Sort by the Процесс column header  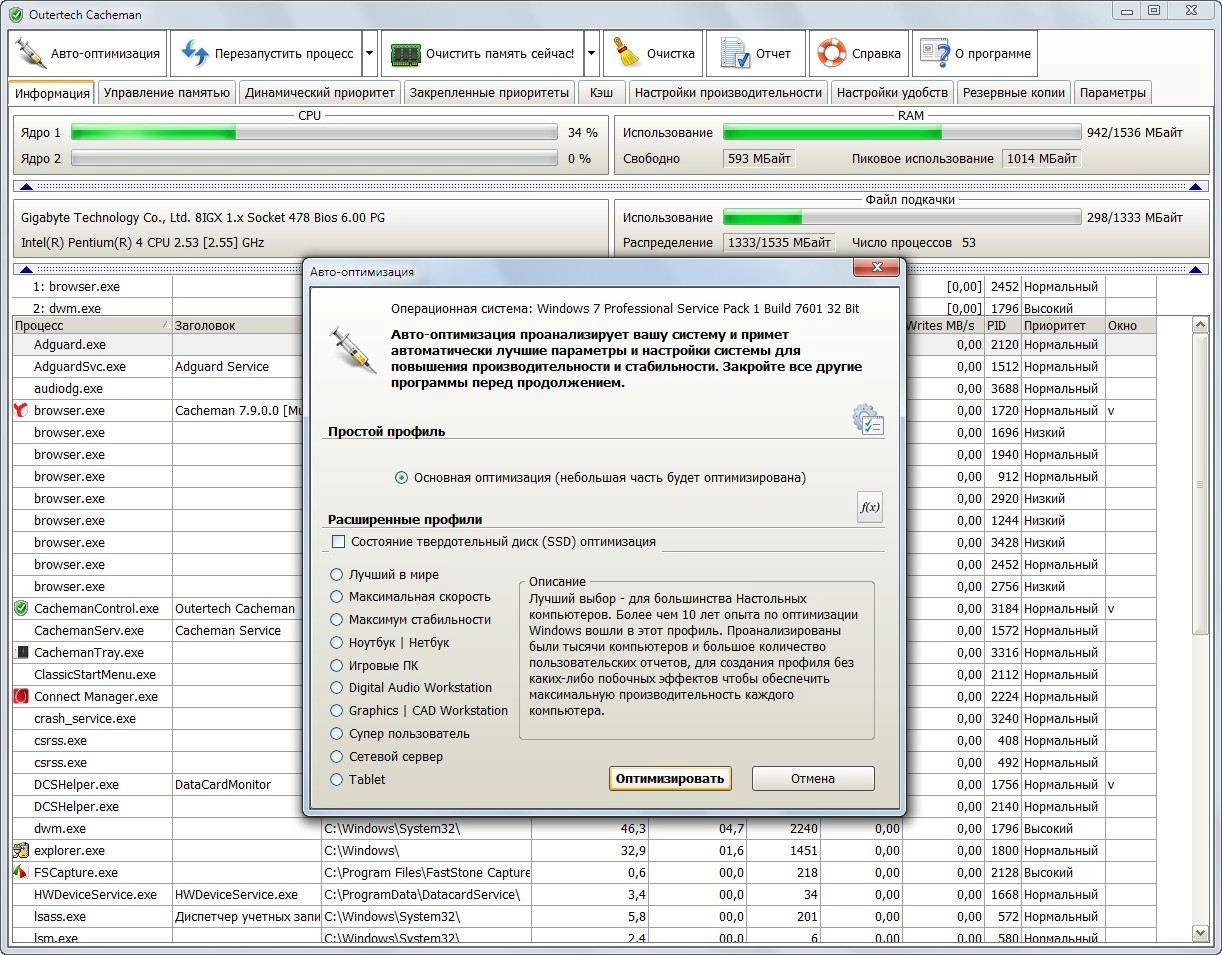point(91,325)
